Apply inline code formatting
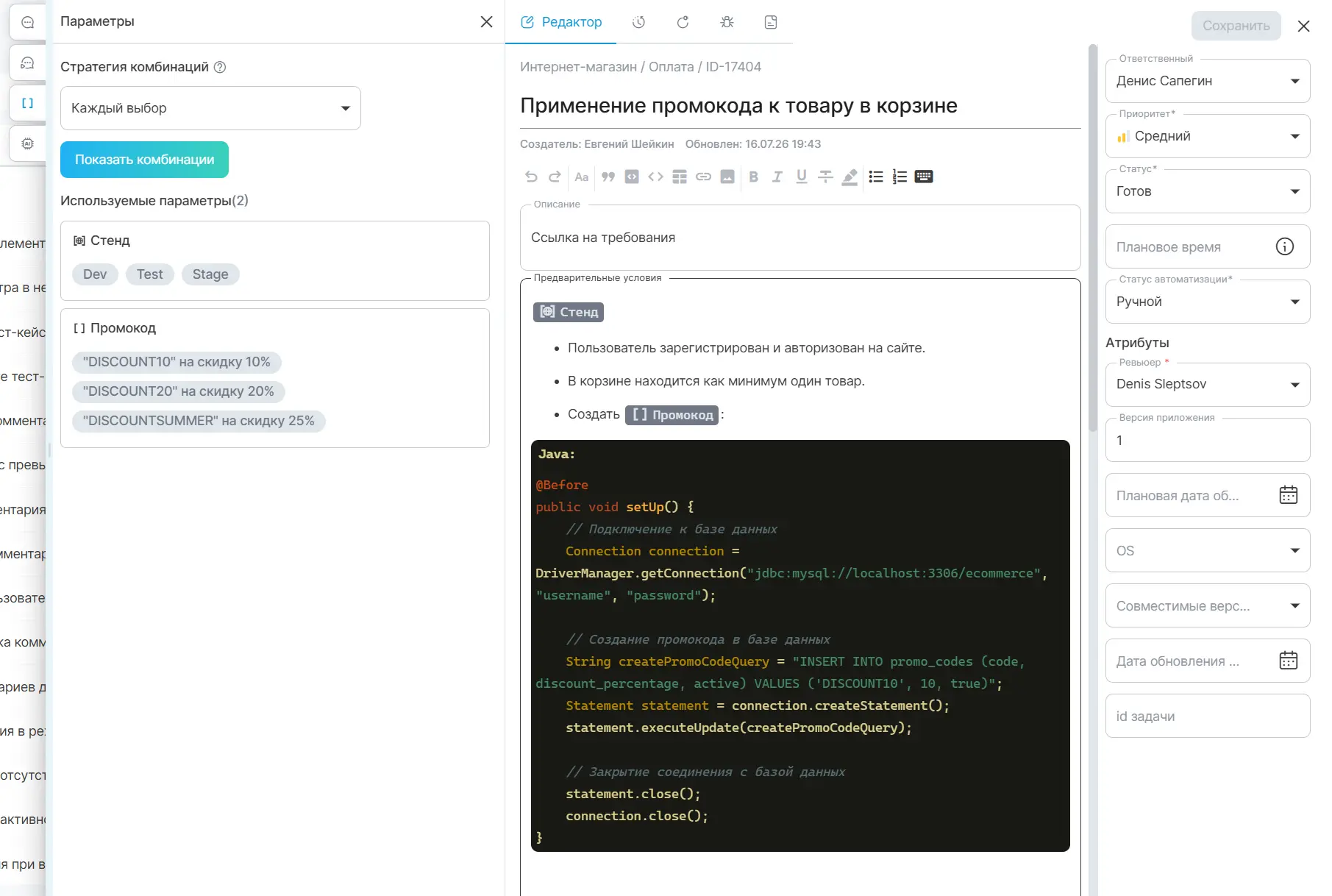The height and width of the screenshot is (896, 1332). 655,177
